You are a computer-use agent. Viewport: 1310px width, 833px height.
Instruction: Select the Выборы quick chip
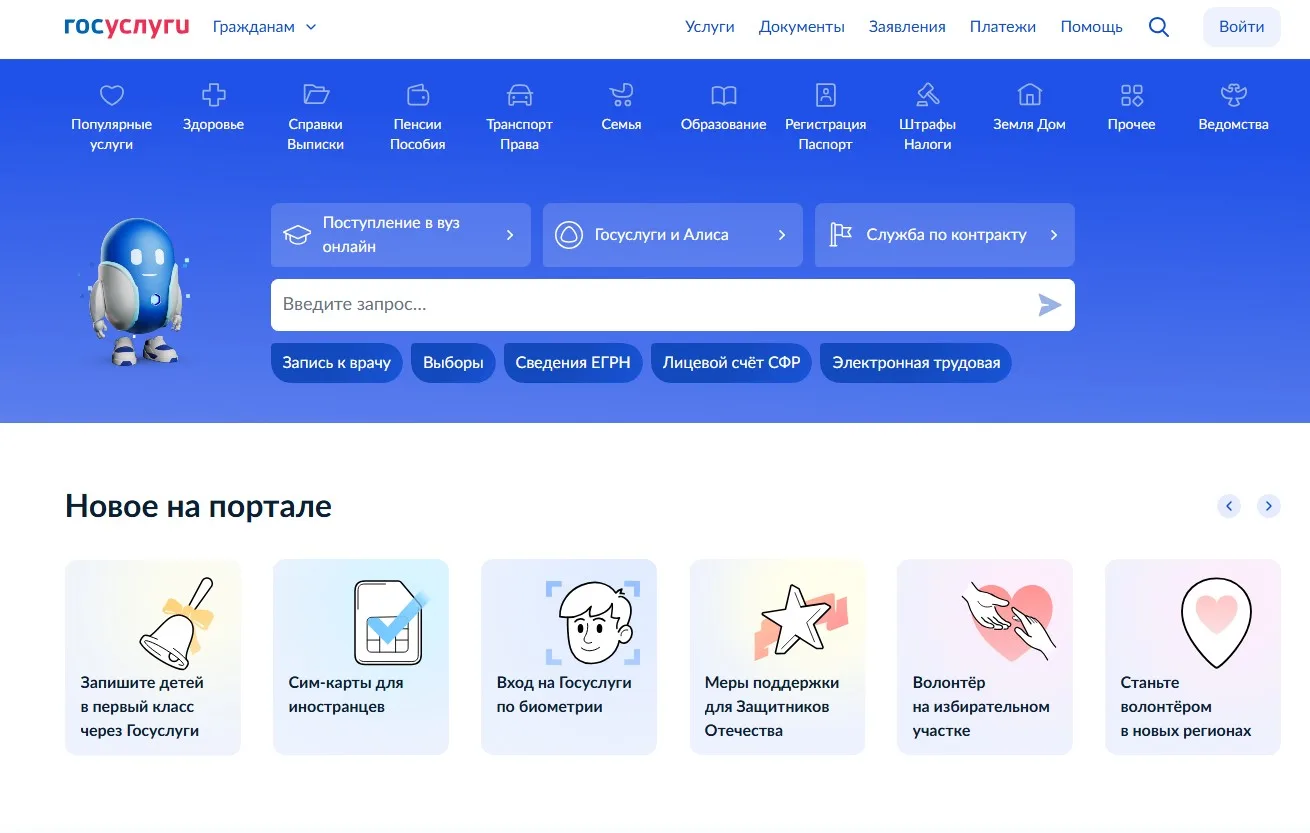pos(453,363)
